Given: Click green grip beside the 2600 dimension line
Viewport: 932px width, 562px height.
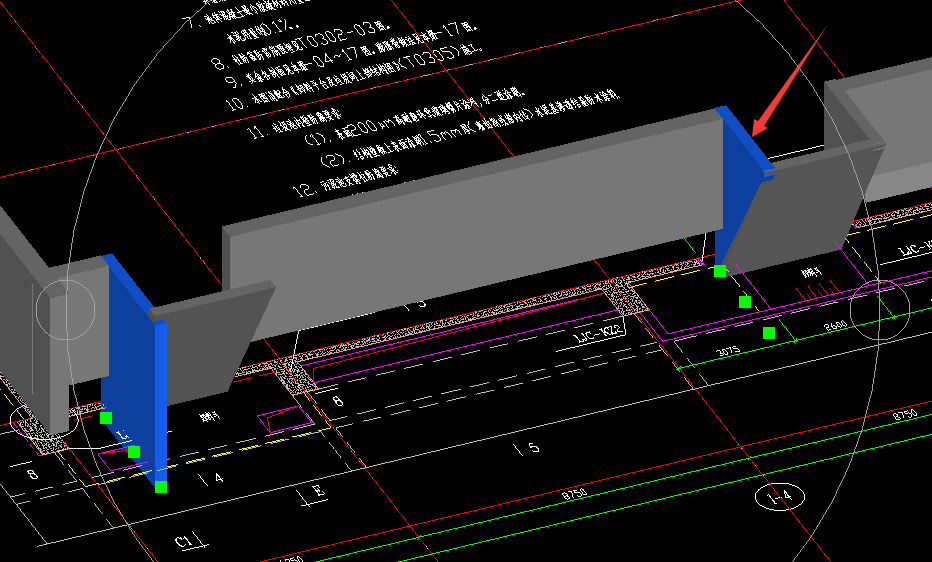Looking at the screenshot, I should click(x=769, y=333).
